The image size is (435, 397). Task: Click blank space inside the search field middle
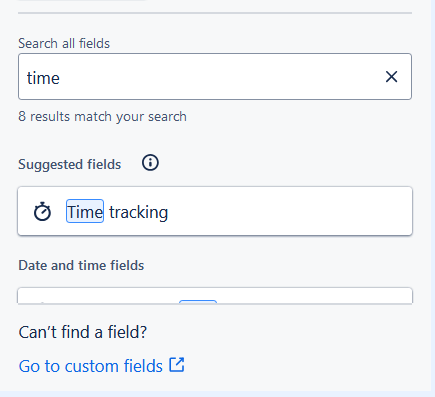click(x=220, y=77)
